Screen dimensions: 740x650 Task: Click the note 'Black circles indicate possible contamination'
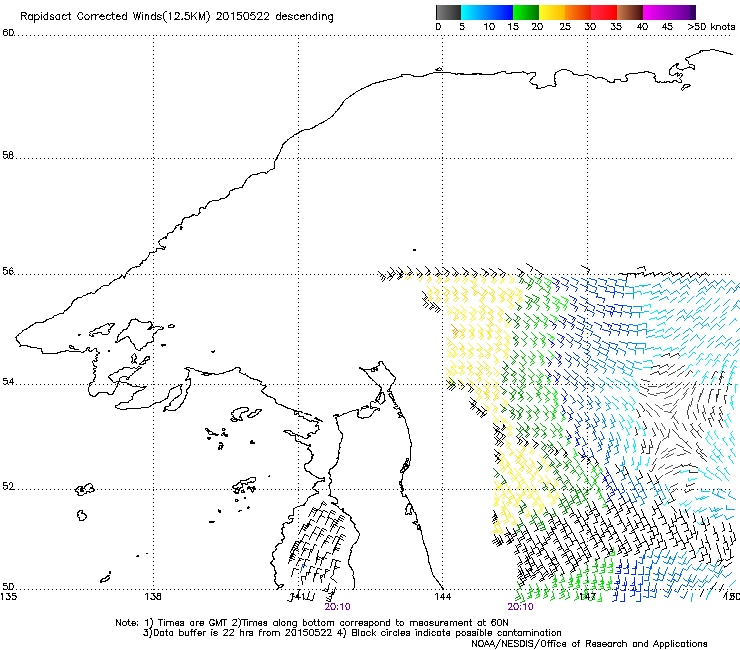(x=456, y=633)
